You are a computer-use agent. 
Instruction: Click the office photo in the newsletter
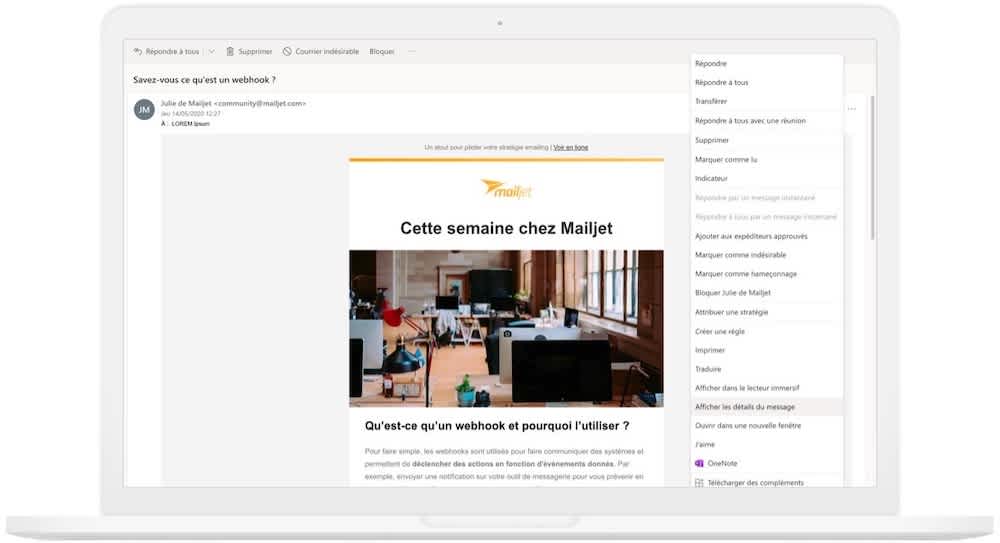(506, 329)
